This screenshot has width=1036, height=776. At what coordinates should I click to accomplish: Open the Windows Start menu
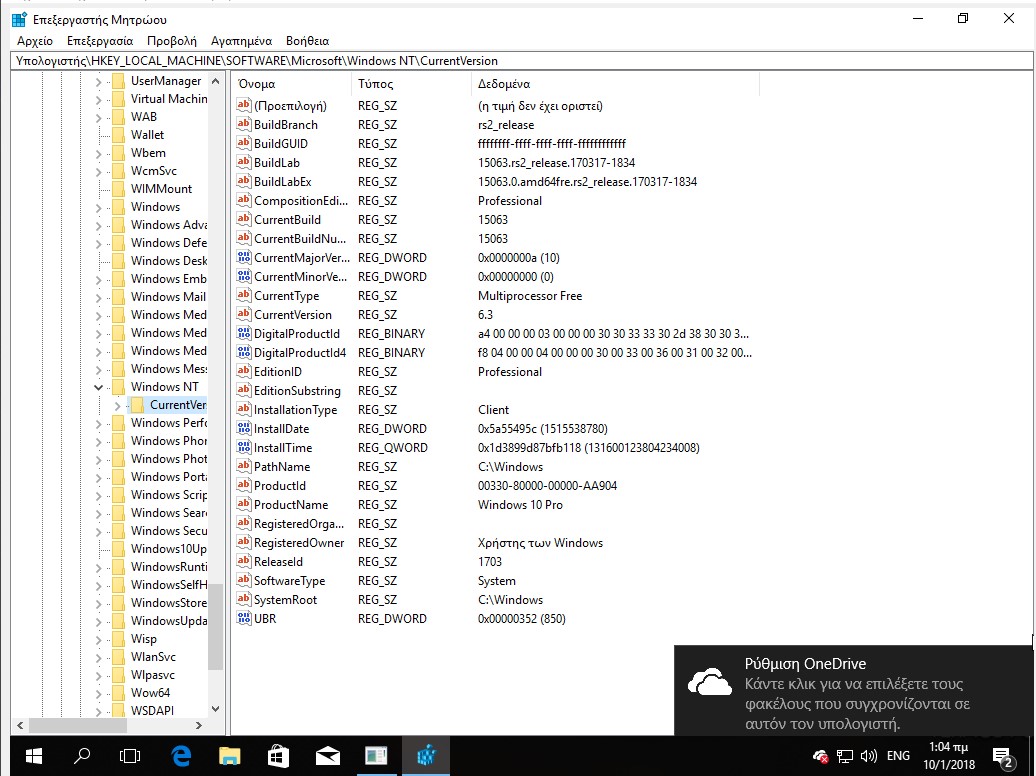point(33,756)
